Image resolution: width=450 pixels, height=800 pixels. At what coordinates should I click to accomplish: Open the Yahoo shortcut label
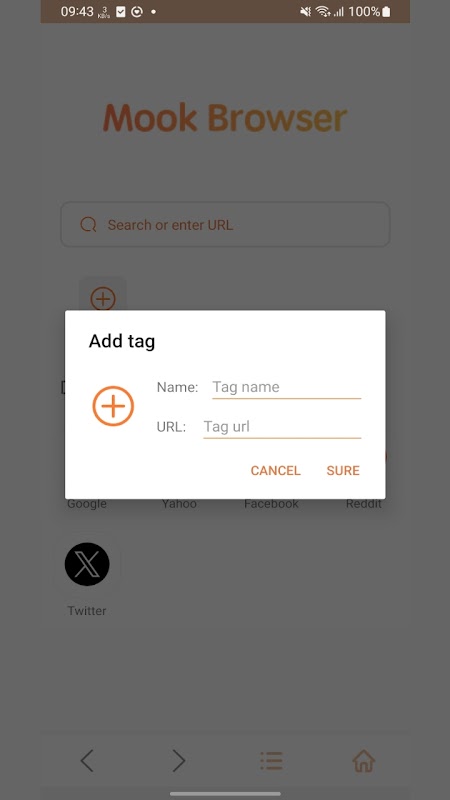coord(179,504)
